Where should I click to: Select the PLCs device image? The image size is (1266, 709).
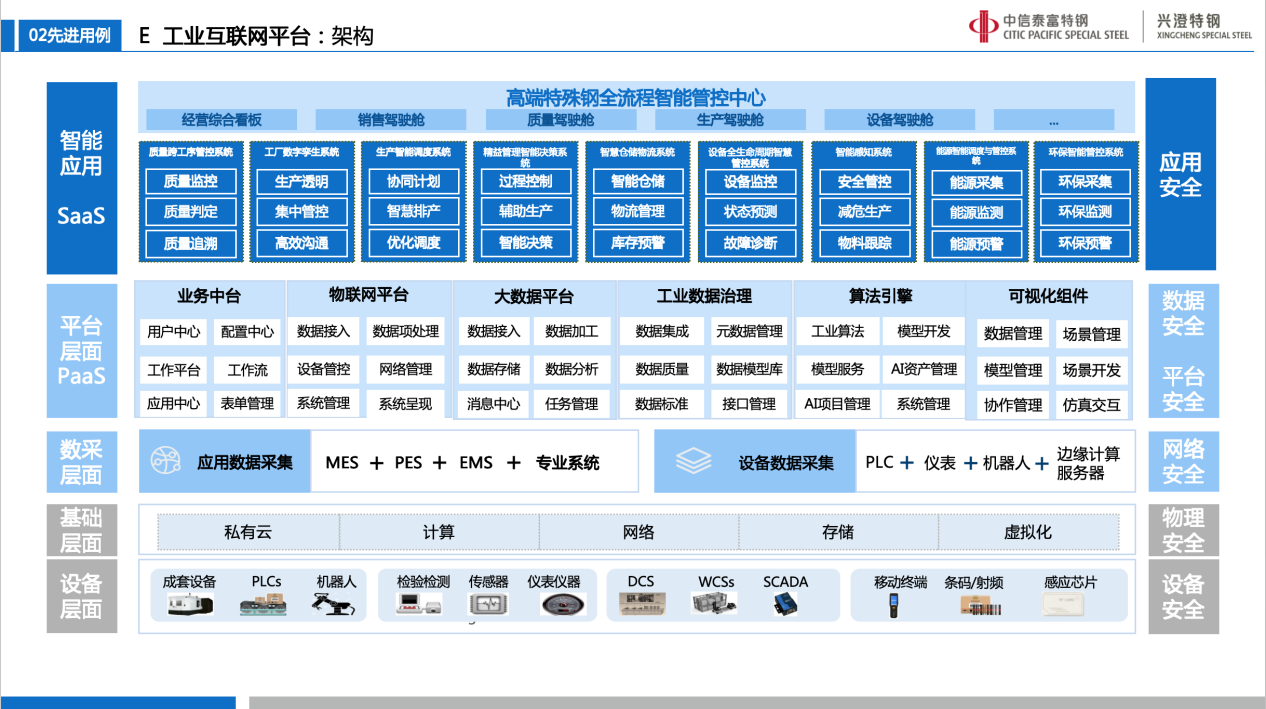pyautogui.click(x=264, y=604)
